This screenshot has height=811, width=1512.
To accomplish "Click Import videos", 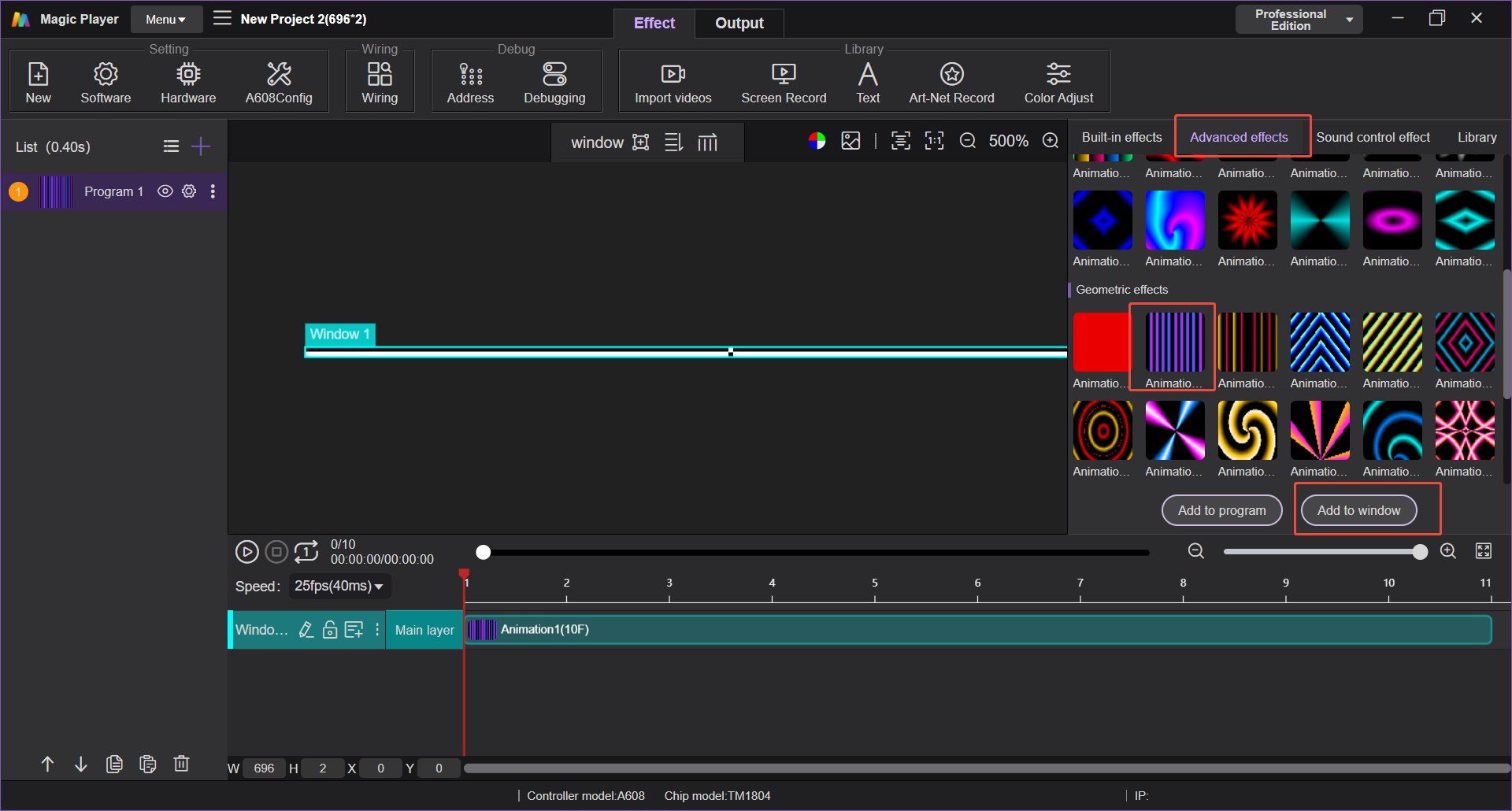I will [x=673, y=82].
